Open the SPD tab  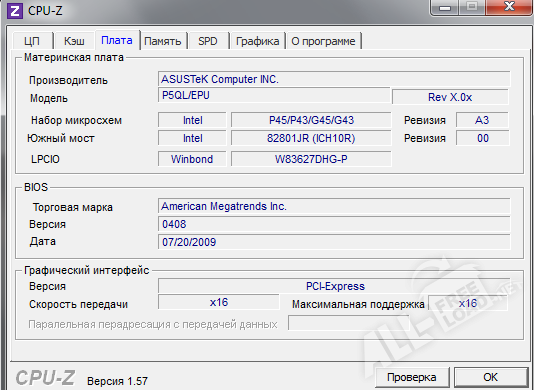[x=208, y=41]
